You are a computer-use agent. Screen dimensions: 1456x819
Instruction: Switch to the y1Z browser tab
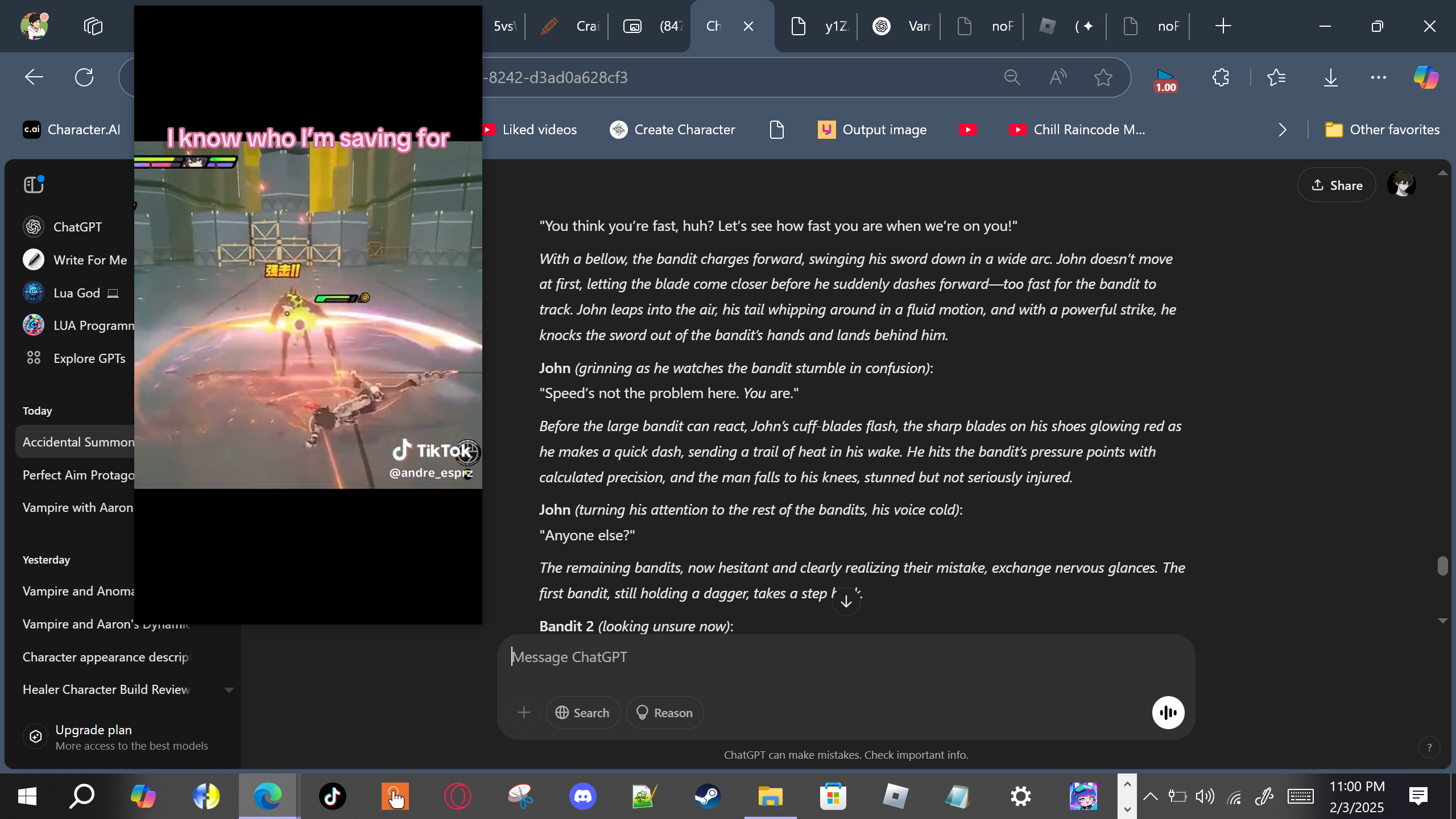pyautogui.click(x=817, y=26)
